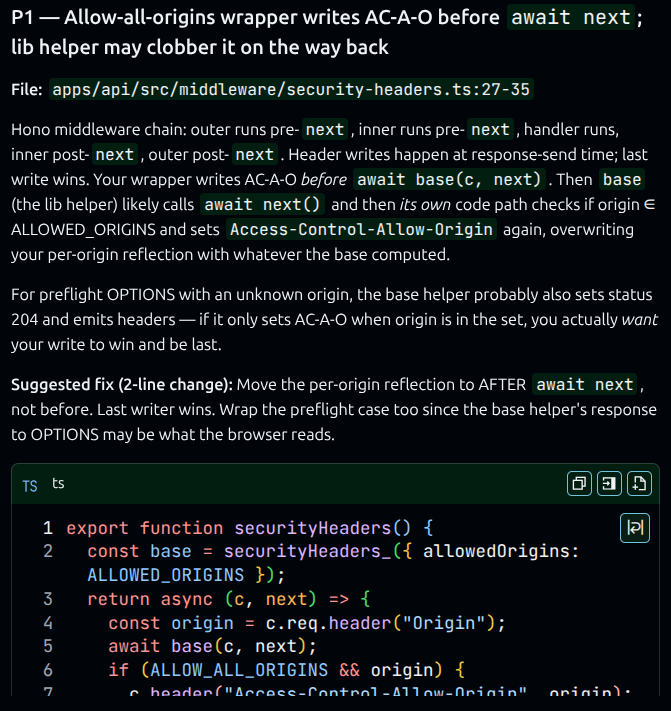Click 'c.req.header("Origin")' in code line 4

tap(380, 623)
